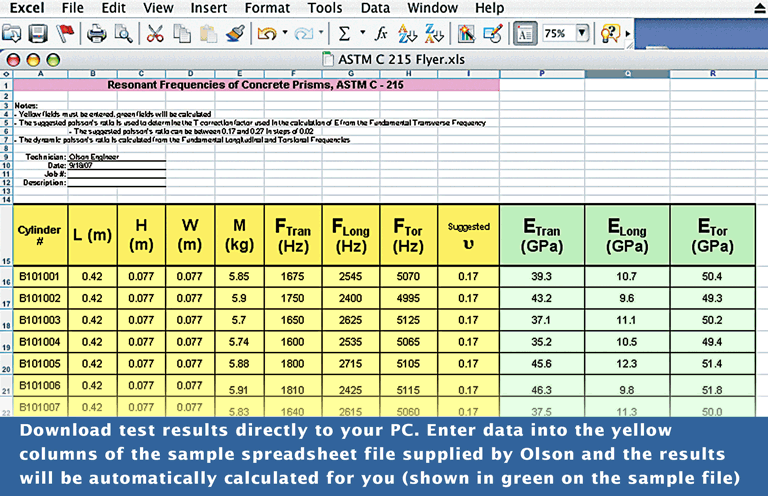
Task: Sort ascending with A-Z icon
Action: (407, 34)
